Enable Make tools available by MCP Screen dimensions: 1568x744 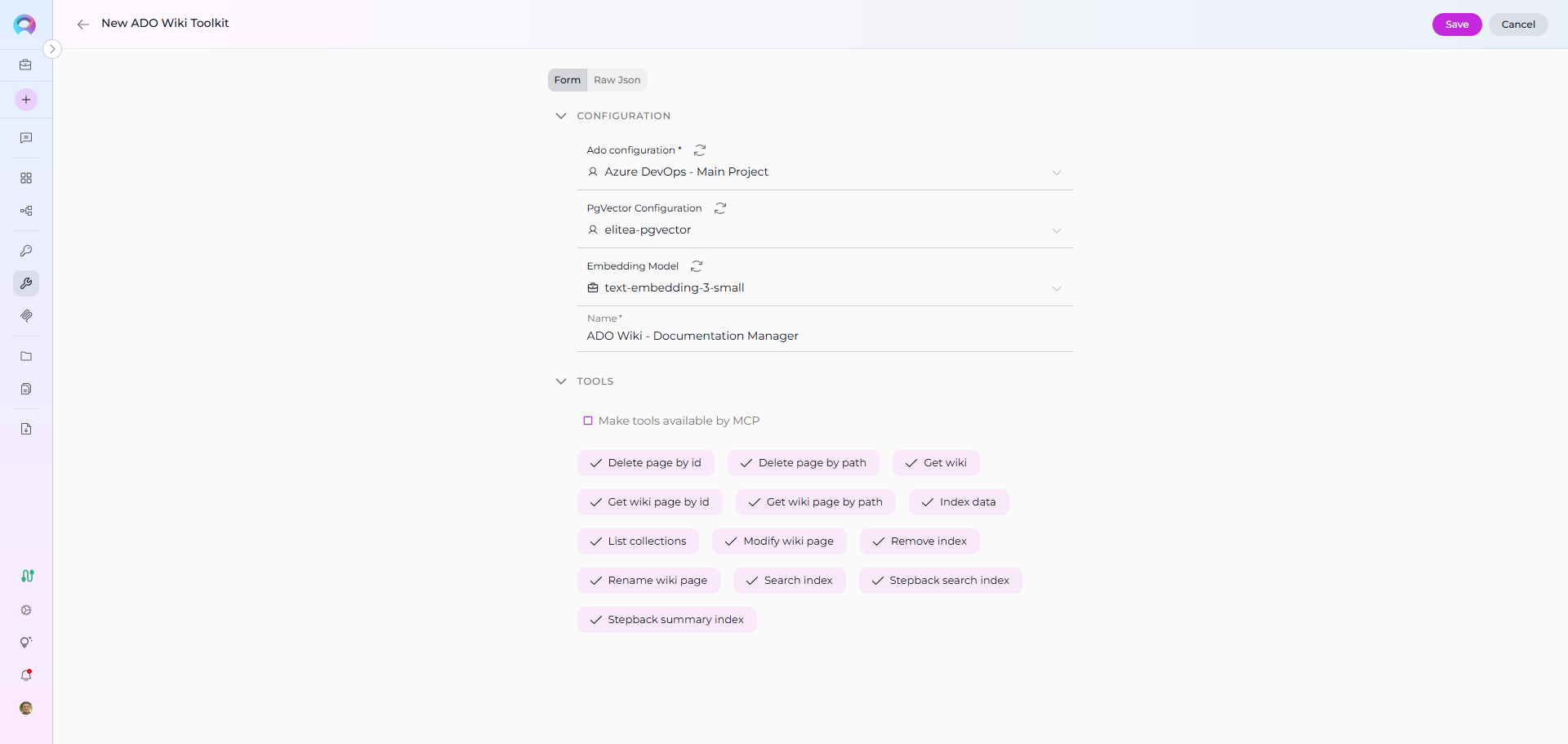click(x=588, y=421)
